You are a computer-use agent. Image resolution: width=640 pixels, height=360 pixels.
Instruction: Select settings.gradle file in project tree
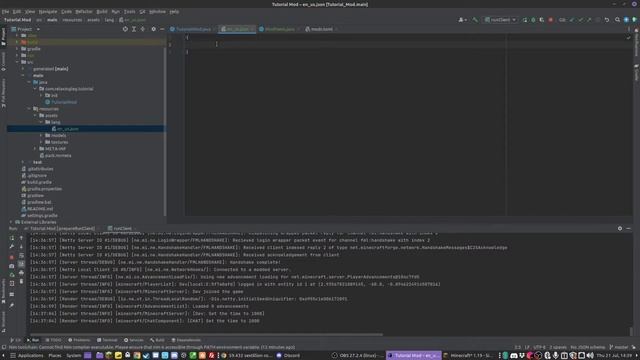coord(39,216)
